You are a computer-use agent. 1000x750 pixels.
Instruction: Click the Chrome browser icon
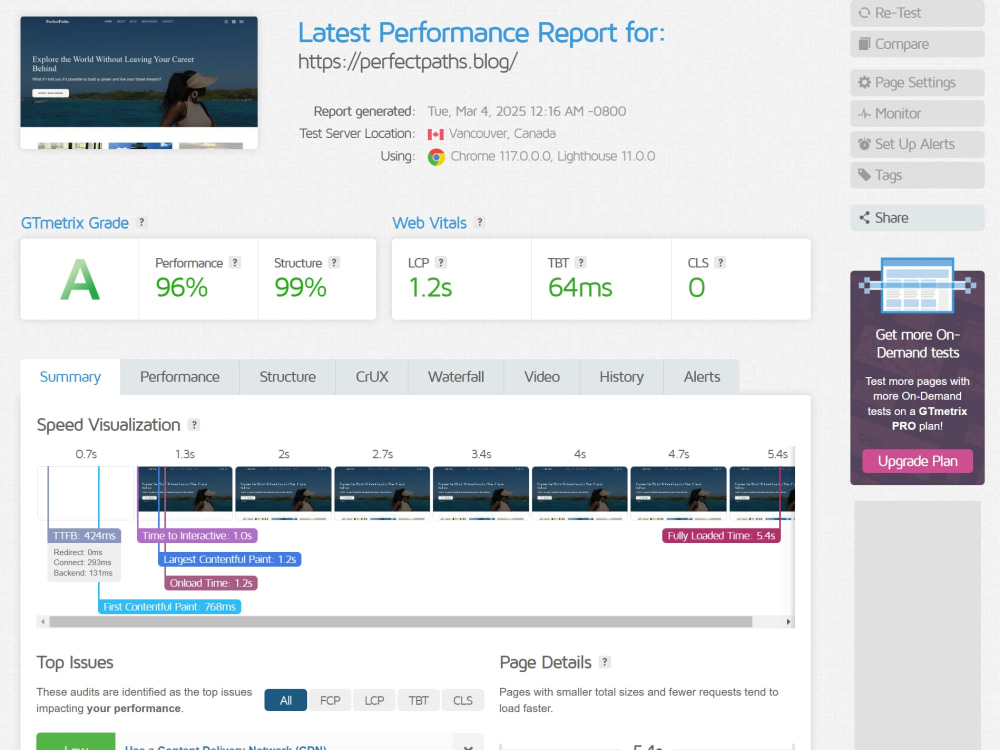tap(436, 157)
